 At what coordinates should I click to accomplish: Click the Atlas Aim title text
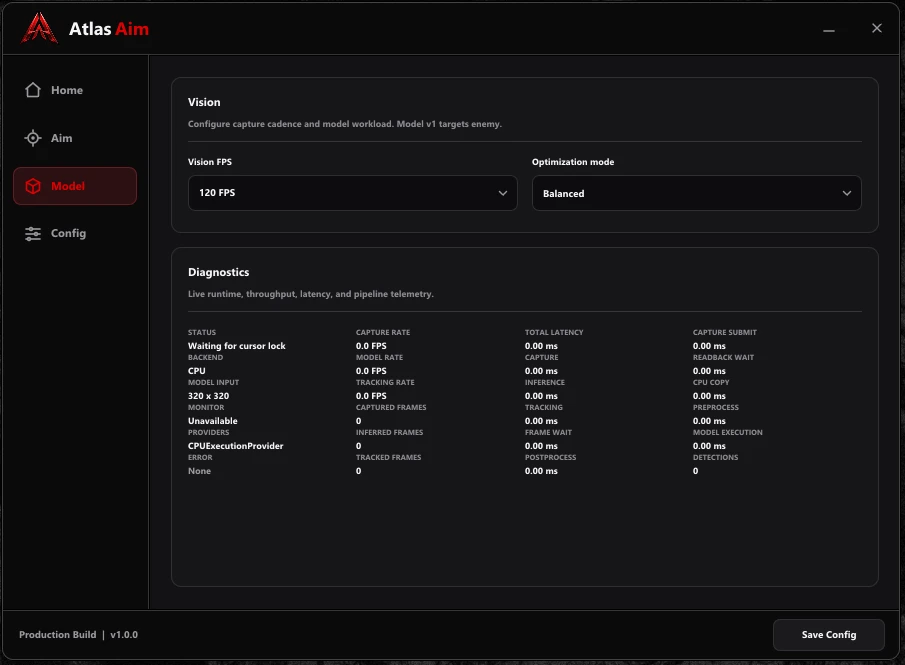(x=109, y=29)
